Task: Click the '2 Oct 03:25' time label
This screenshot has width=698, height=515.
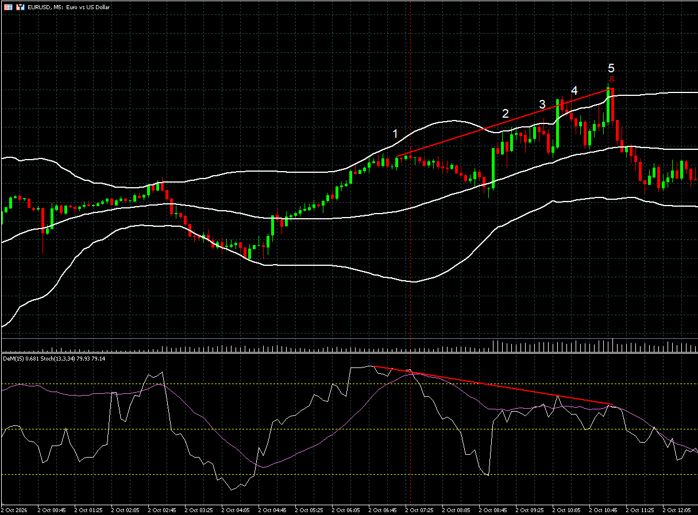Action: point(199,510)
